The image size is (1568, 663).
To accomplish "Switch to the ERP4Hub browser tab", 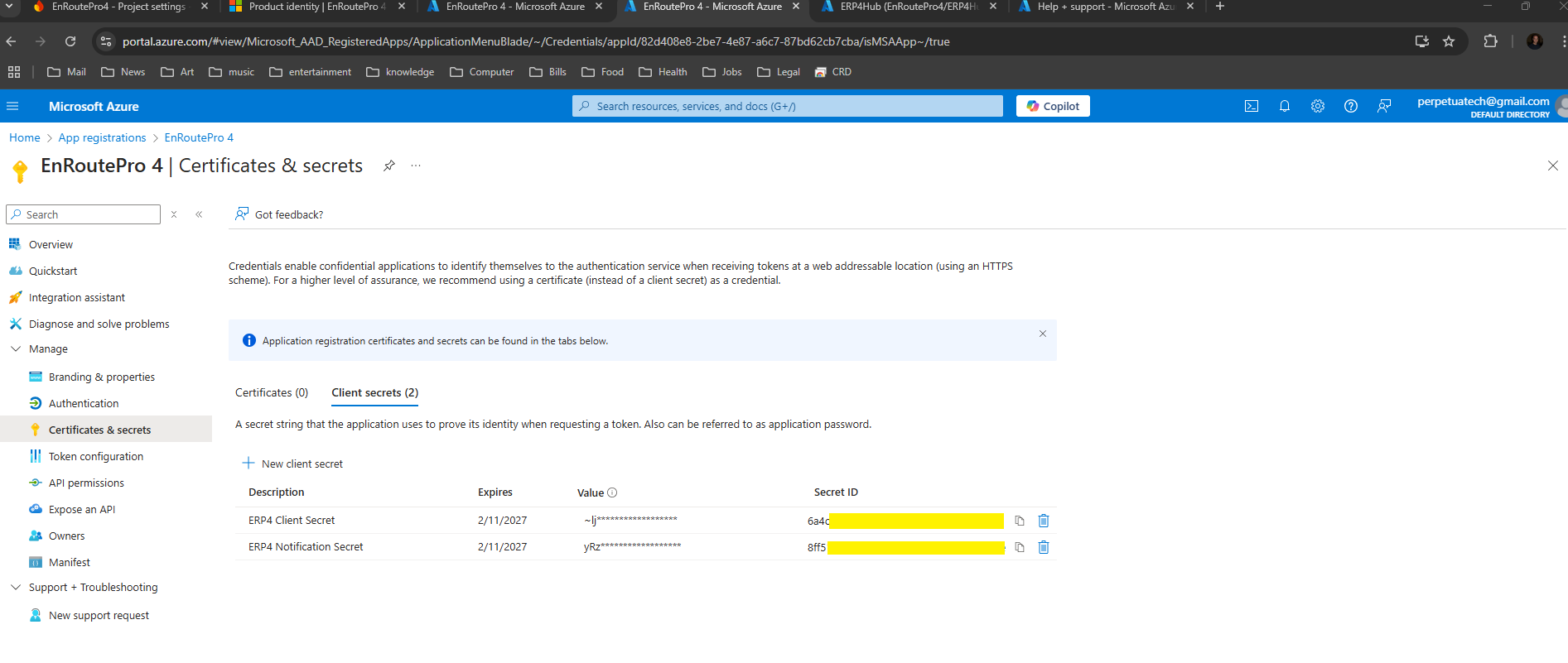I will tap(909, 7).
